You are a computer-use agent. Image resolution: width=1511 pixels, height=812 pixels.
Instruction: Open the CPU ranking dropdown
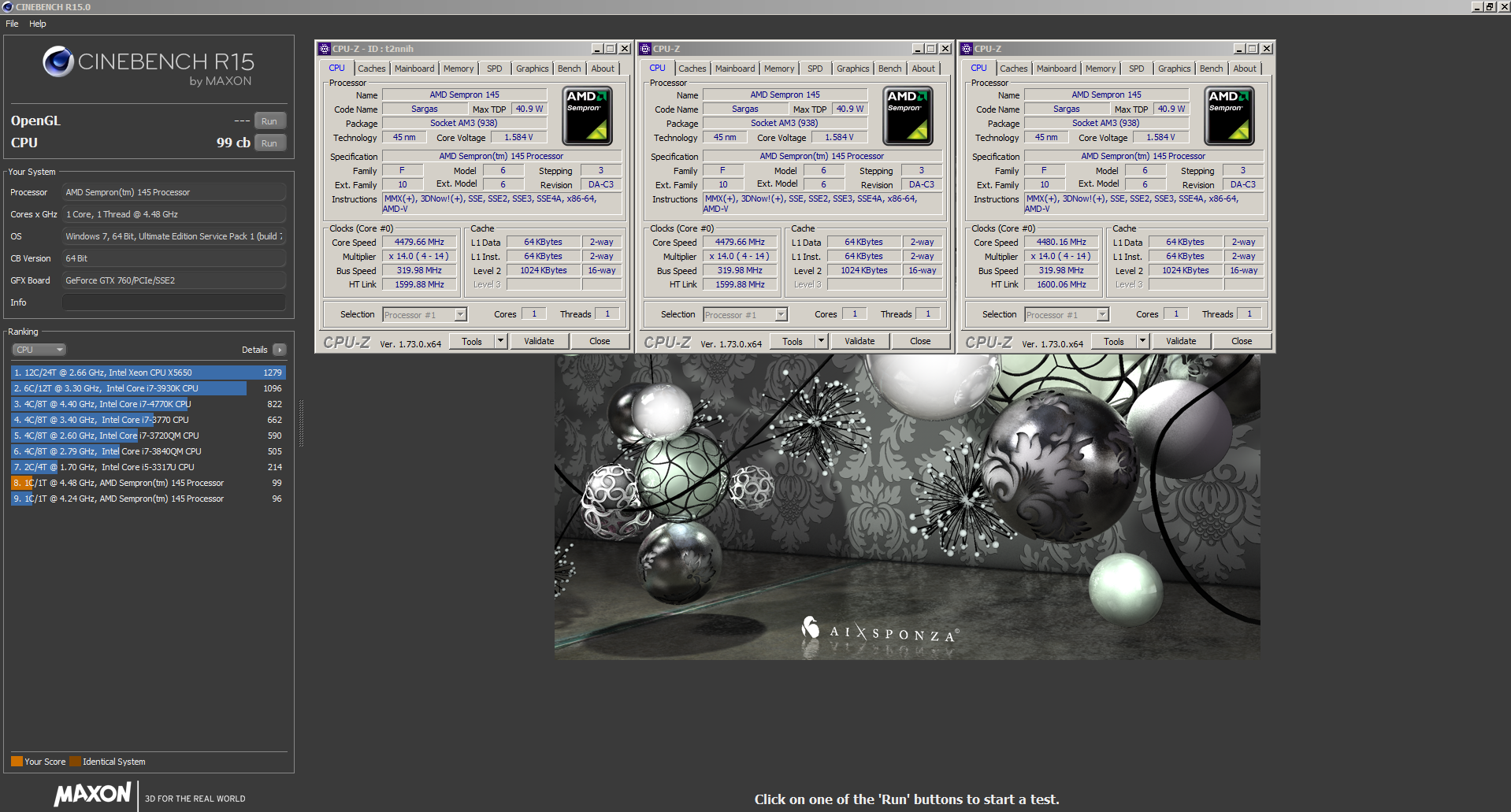pyautogui.click(x=39, y=350)
